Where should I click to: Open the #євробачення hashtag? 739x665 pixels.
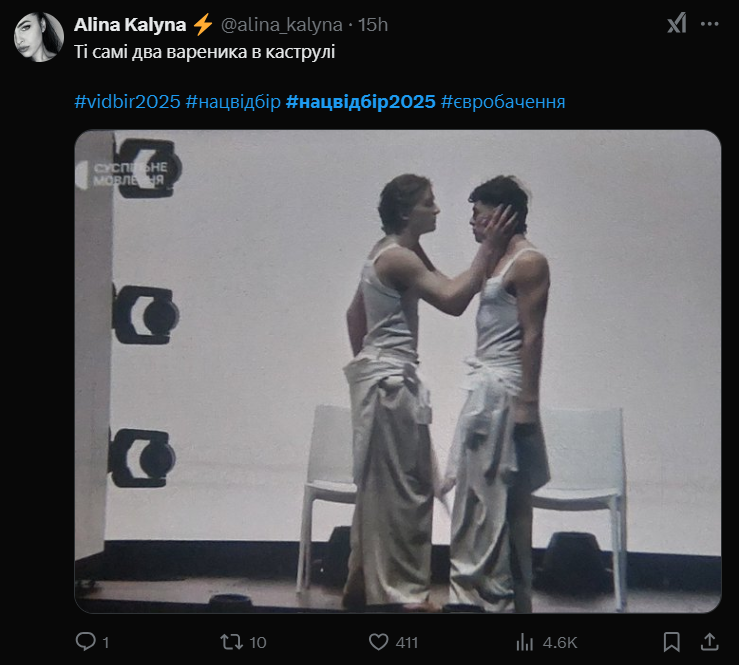click(x=503, y=101)
